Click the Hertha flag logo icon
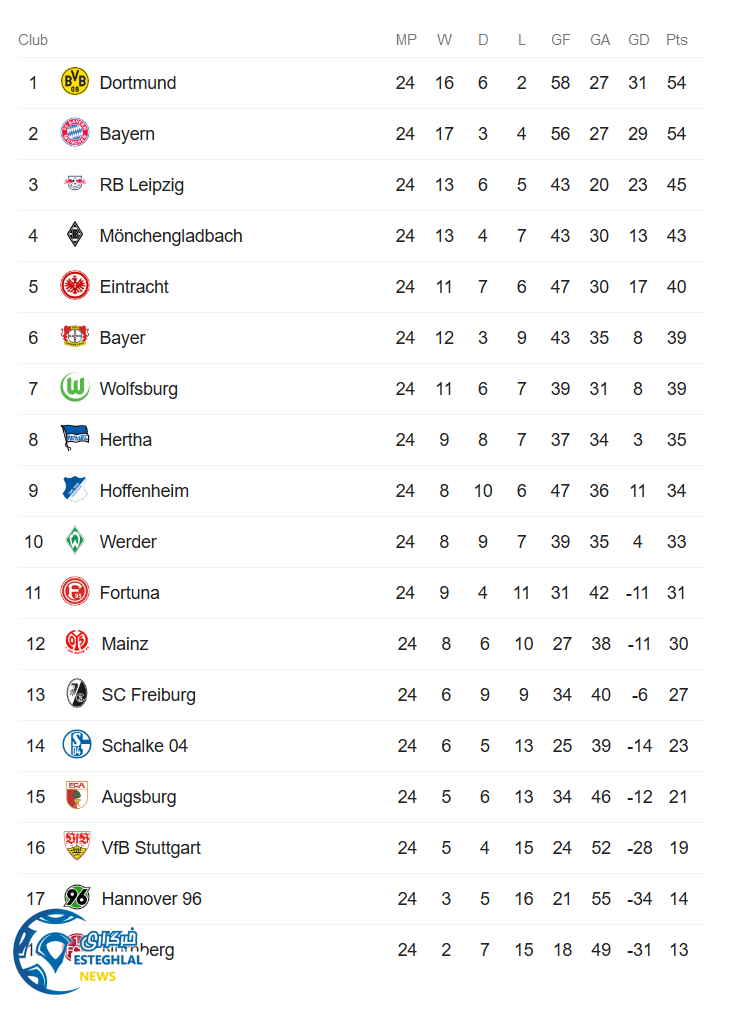Viewport: 736px width, 1017px height. [x=75, y=440]
